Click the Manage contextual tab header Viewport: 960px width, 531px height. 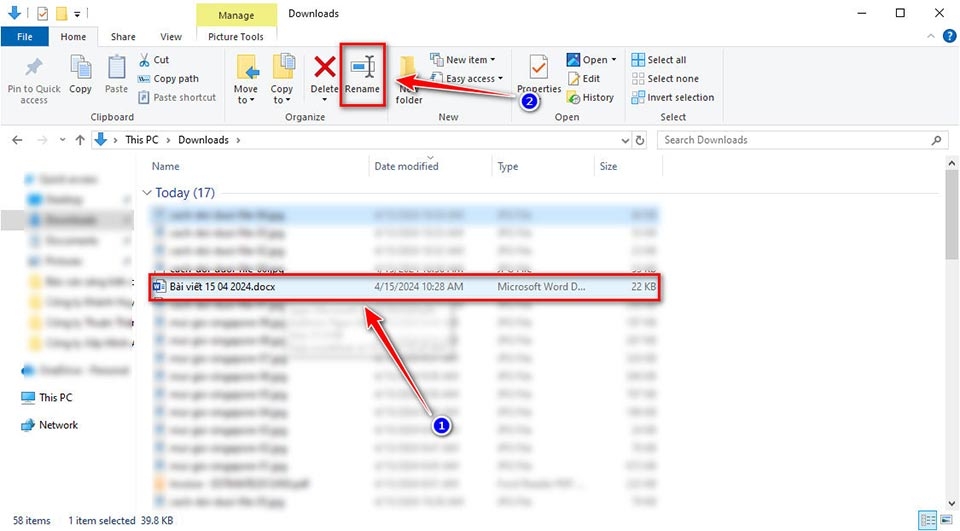(x=236, y=15)
